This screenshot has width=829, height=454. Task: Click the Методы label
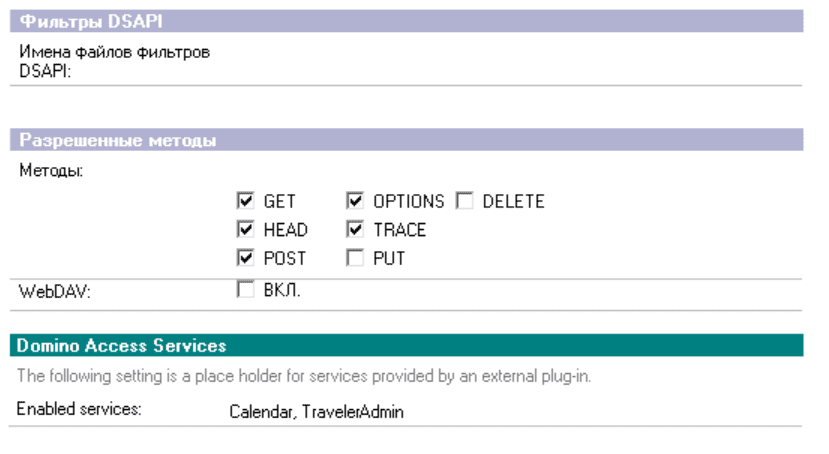tap(51, 171)
